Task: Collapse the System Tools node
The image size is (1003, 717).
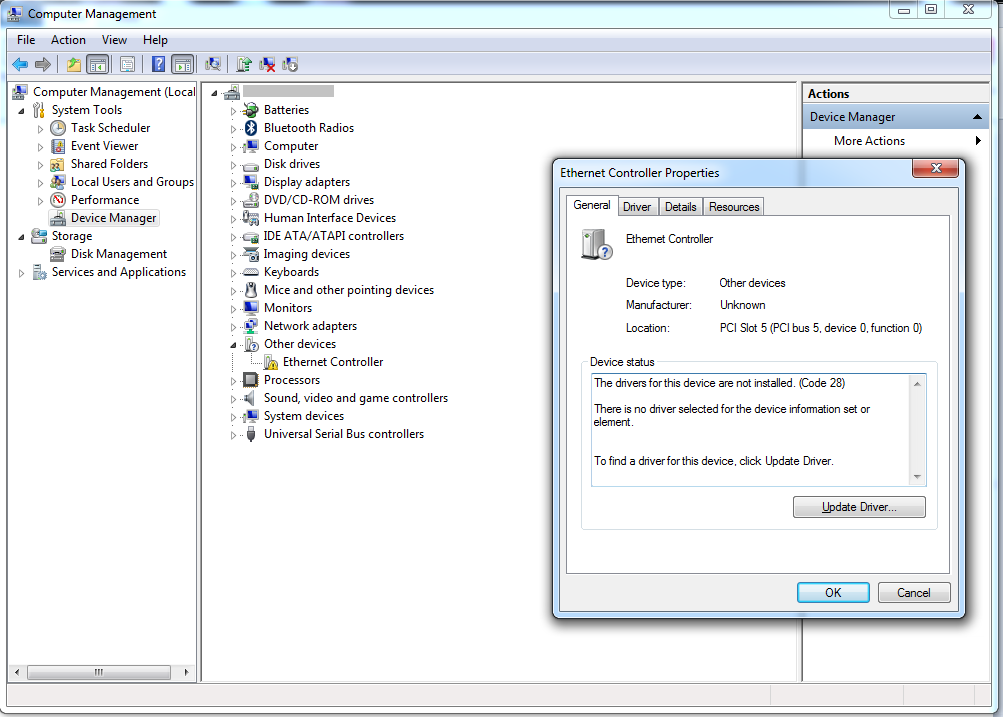Action: coord(22,111)
